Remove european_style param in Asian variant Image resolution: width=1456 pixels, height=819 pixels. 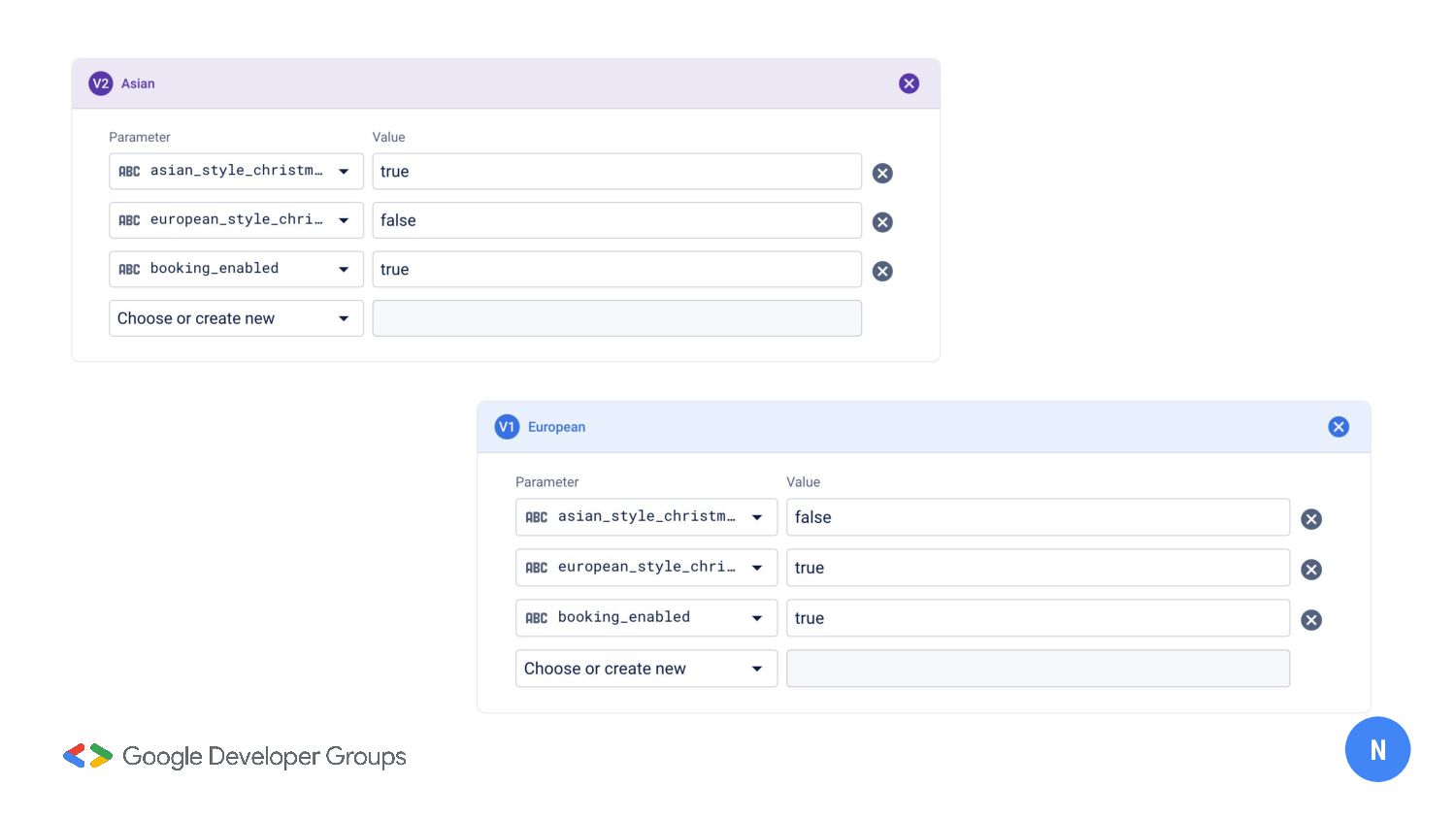tap(881, 222)
